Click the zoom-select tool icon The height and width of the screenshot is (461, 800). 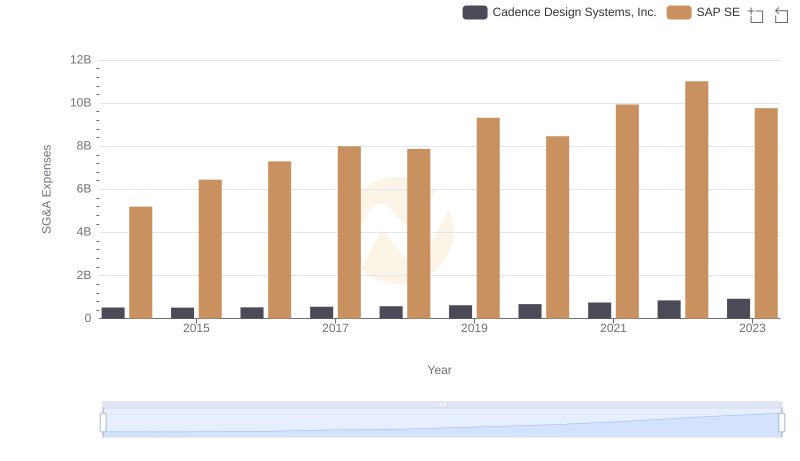click(756, 15)
